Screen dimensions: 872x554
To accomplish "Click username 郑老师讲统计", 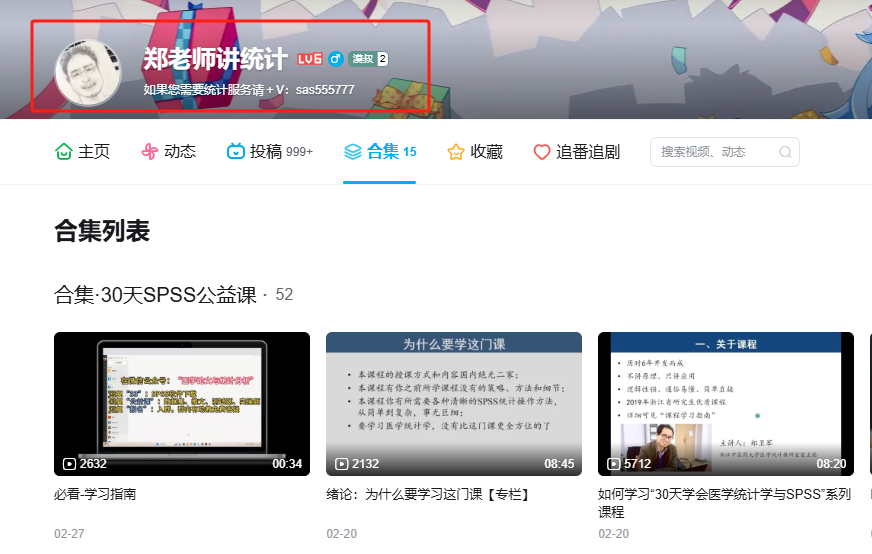I will click(x=215, y=59).
